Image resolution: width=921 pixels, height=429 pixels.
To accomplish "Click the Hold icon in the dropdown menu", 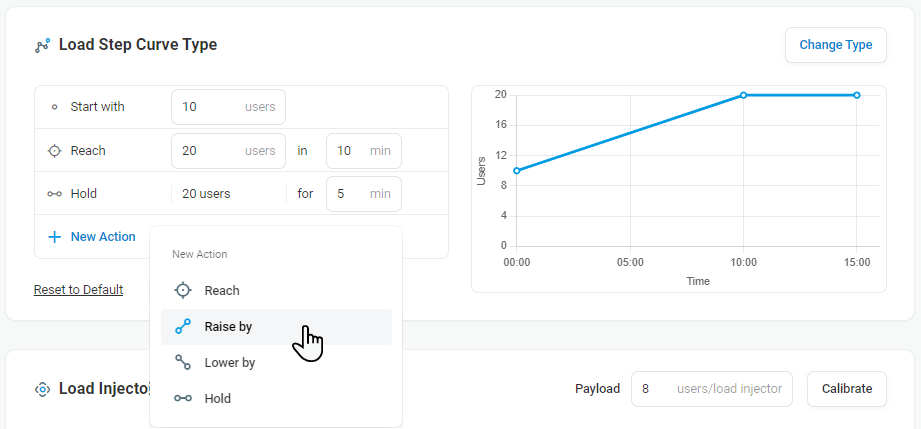I will click(x=183, y=398).
